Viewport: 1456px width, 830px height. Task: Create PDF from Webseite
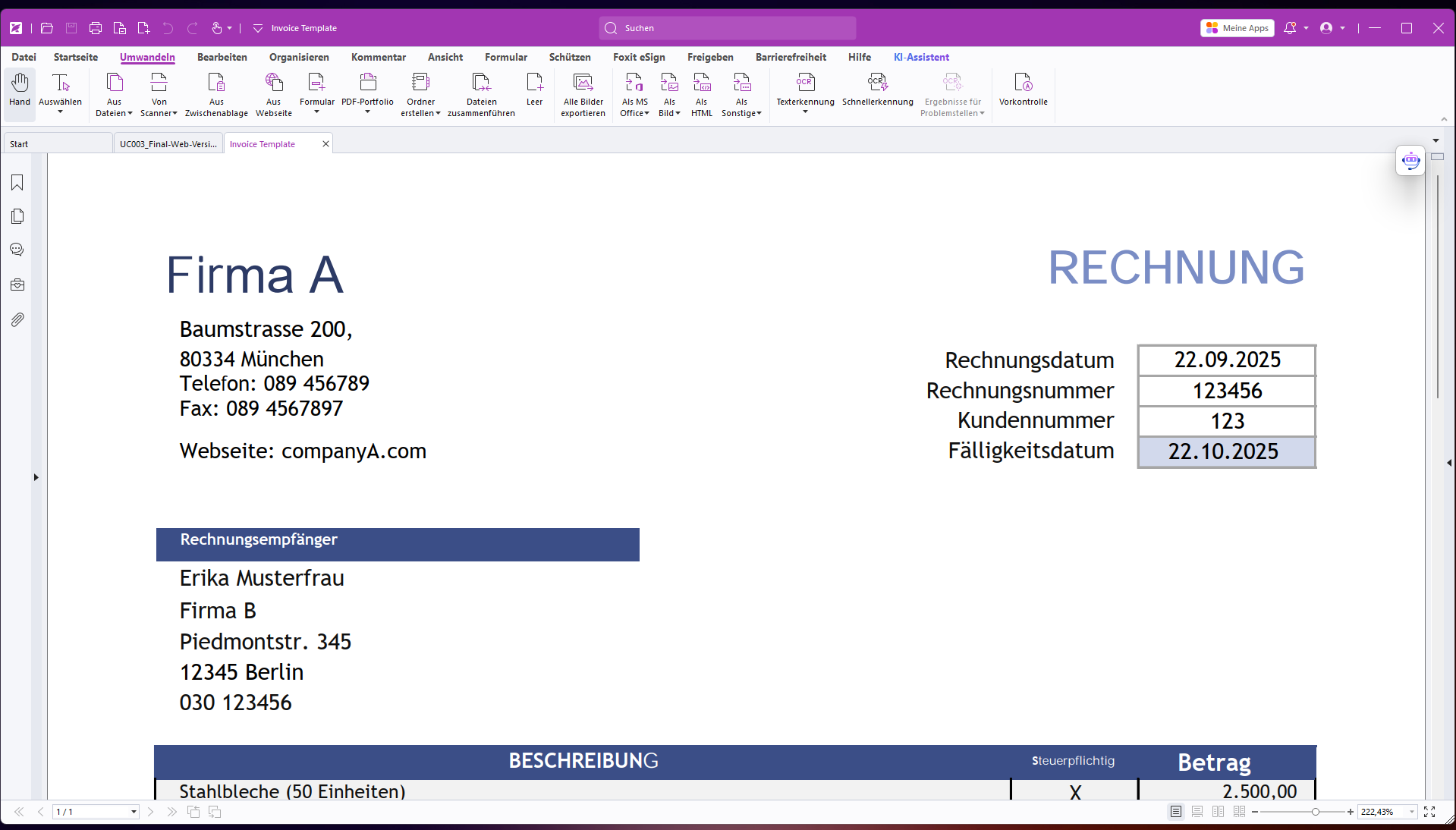273,83
